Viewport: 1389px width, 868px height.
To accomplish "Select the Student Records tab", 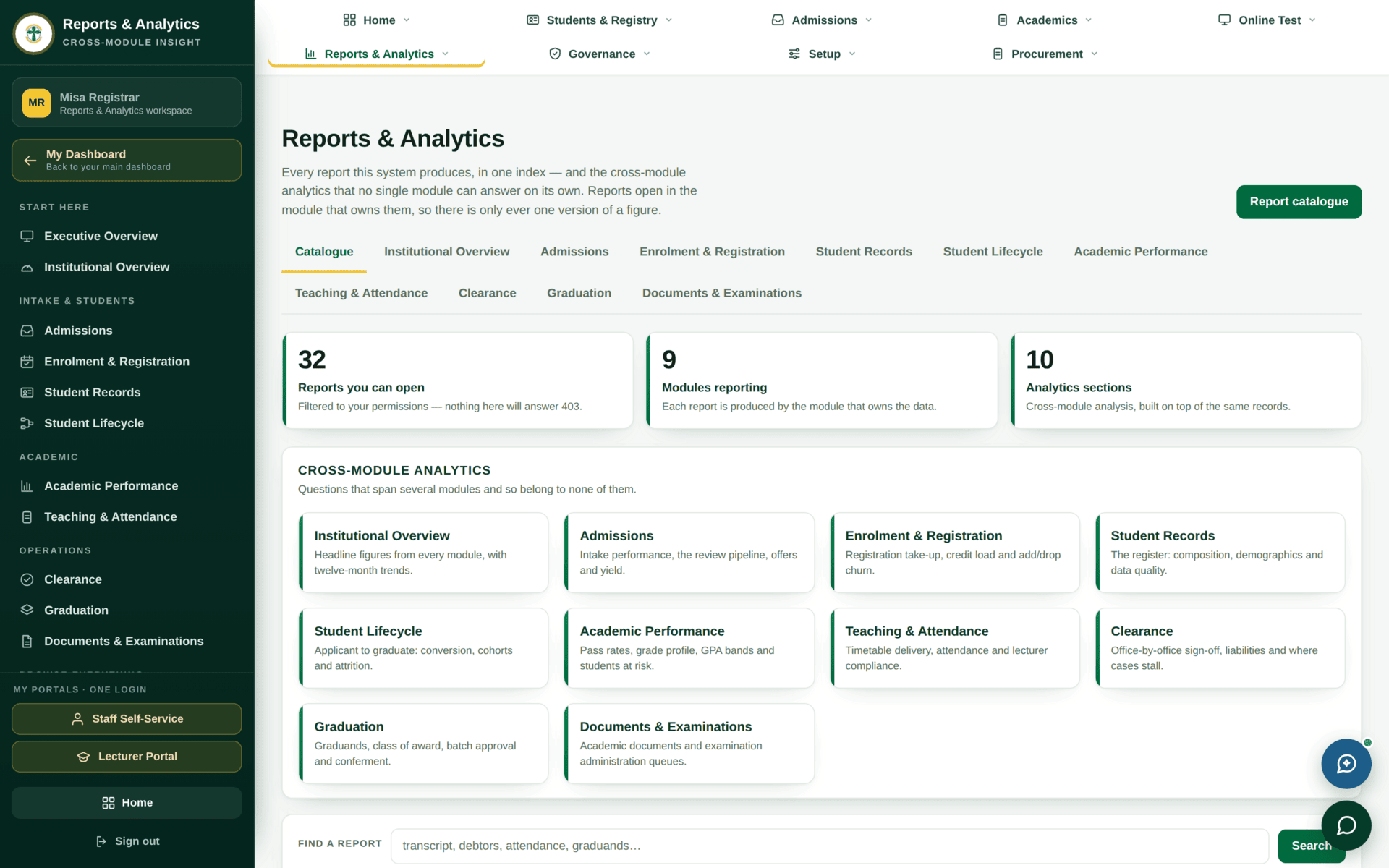I will point(864,252).
